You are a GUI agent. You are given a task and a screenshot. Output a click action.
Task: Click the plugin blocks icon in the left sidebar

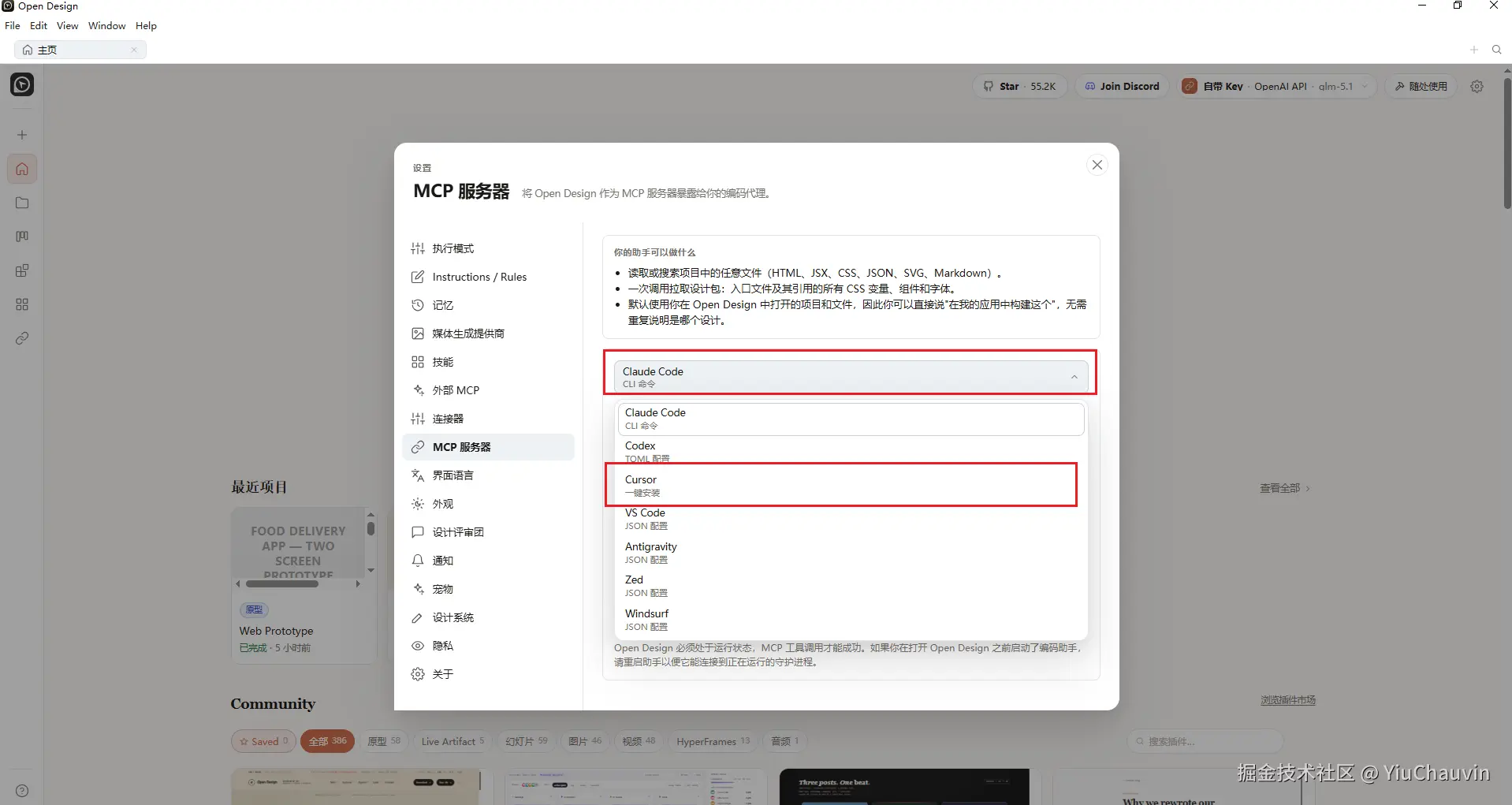pyautogui.click(x=22, y=270)
